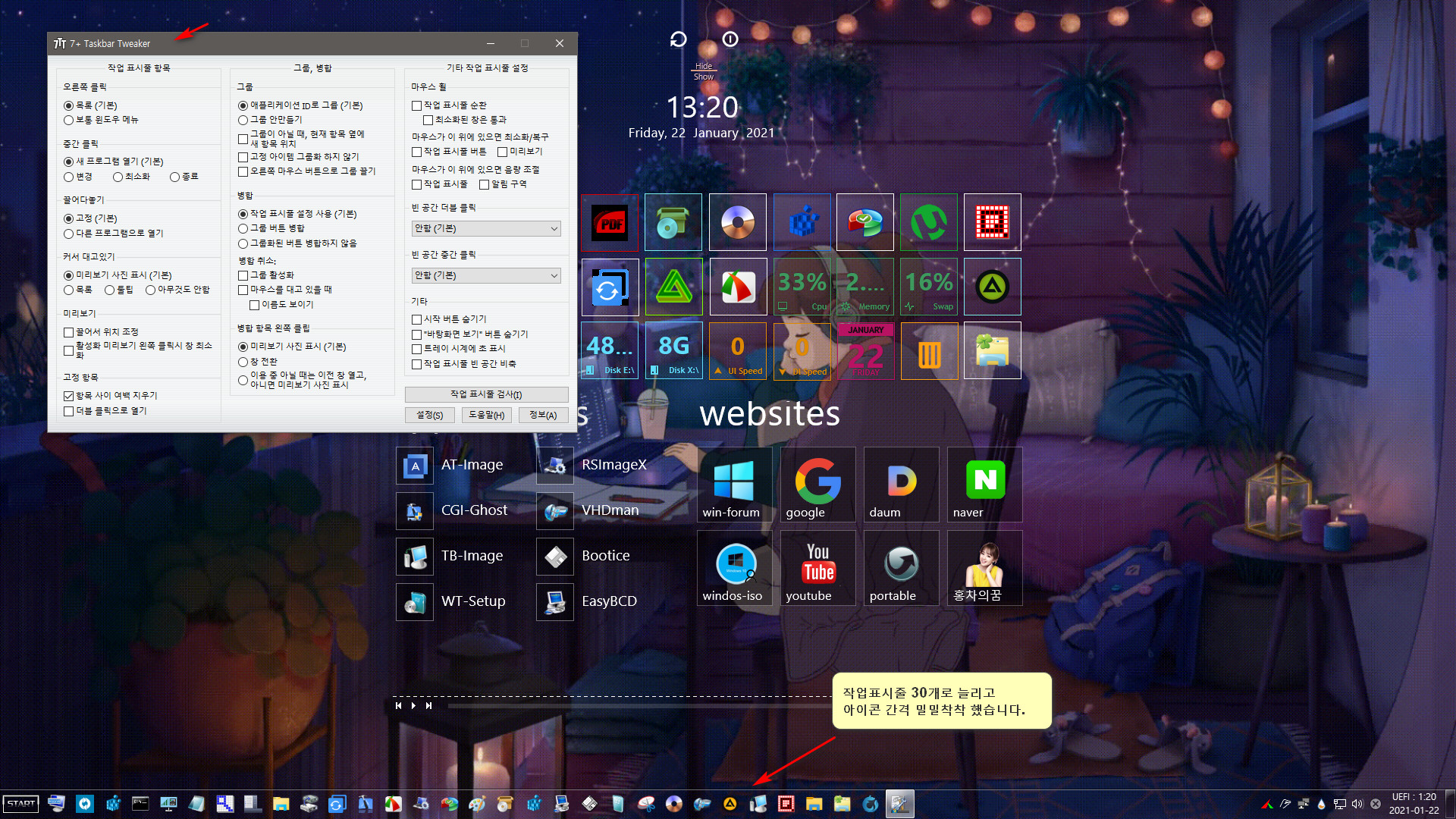Uncheck '항목 사이 여백 지우기' checkbox
Screen dimensions: 1456x819
[111, 396]
